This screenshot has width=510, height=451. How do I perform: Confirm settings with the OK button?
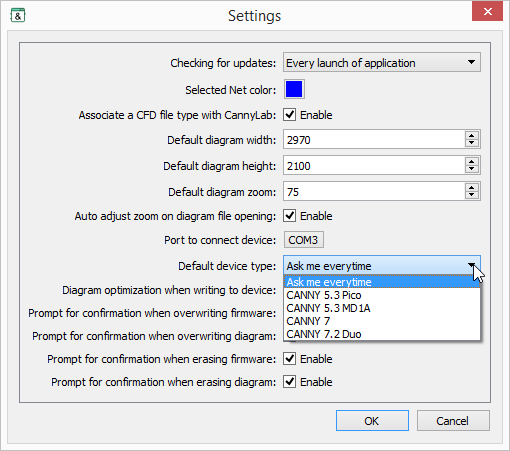click(x=372, y=421)
